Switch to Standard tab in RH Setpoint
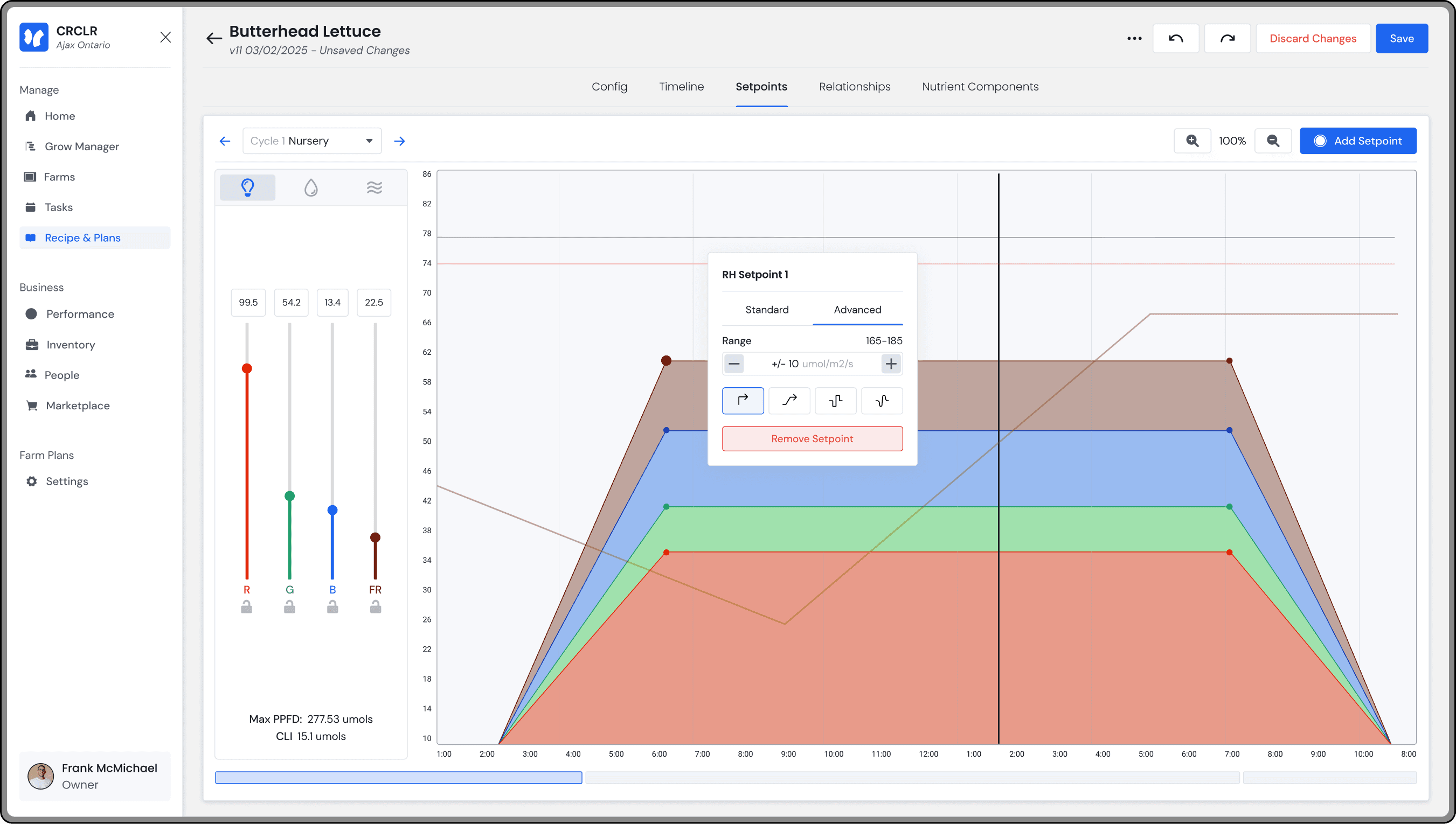1456x824 pixels. tap(766, 310)
